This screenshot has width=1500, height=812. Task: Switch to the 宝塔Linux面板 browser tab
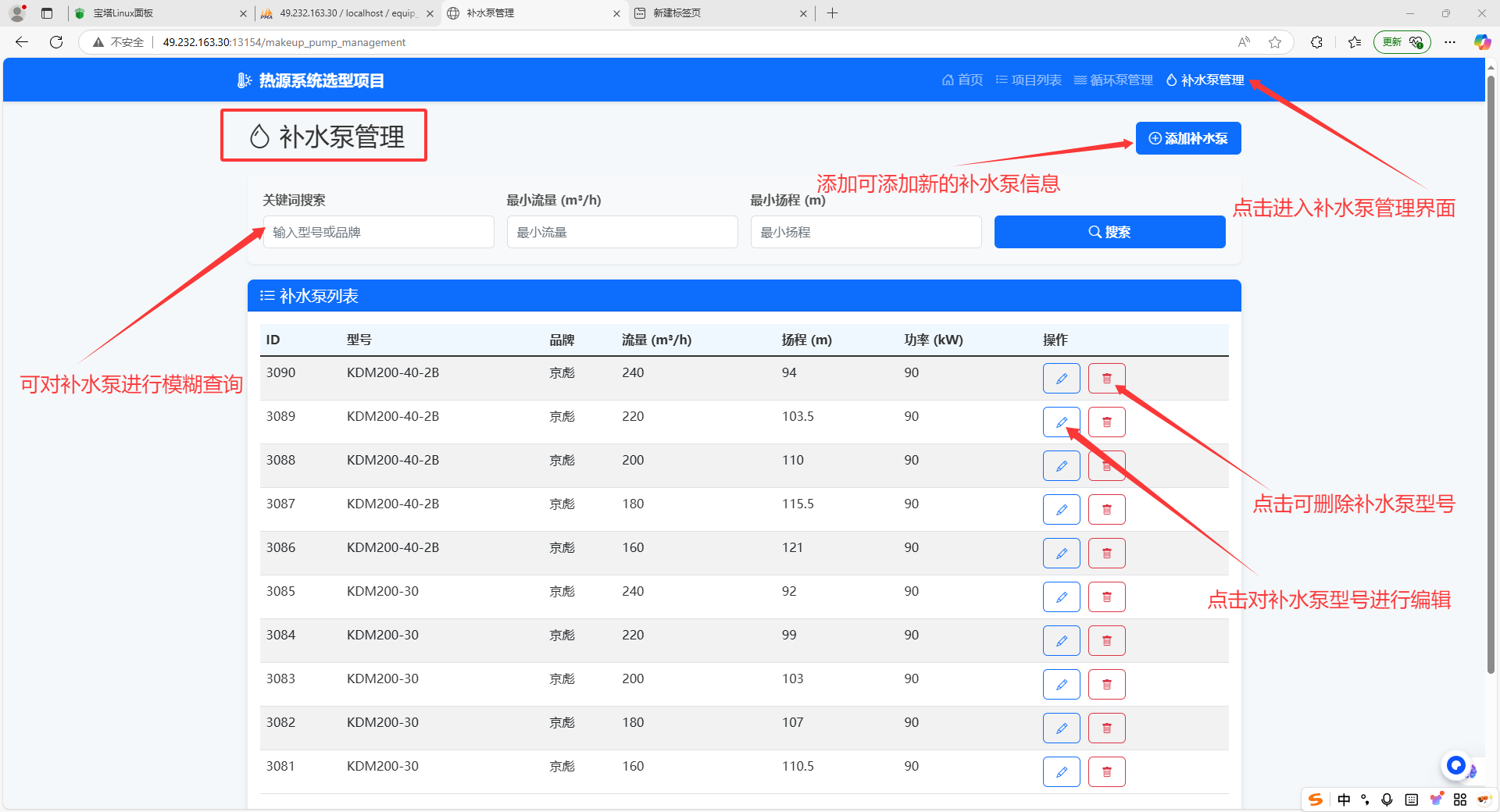(x=160, y=13)
